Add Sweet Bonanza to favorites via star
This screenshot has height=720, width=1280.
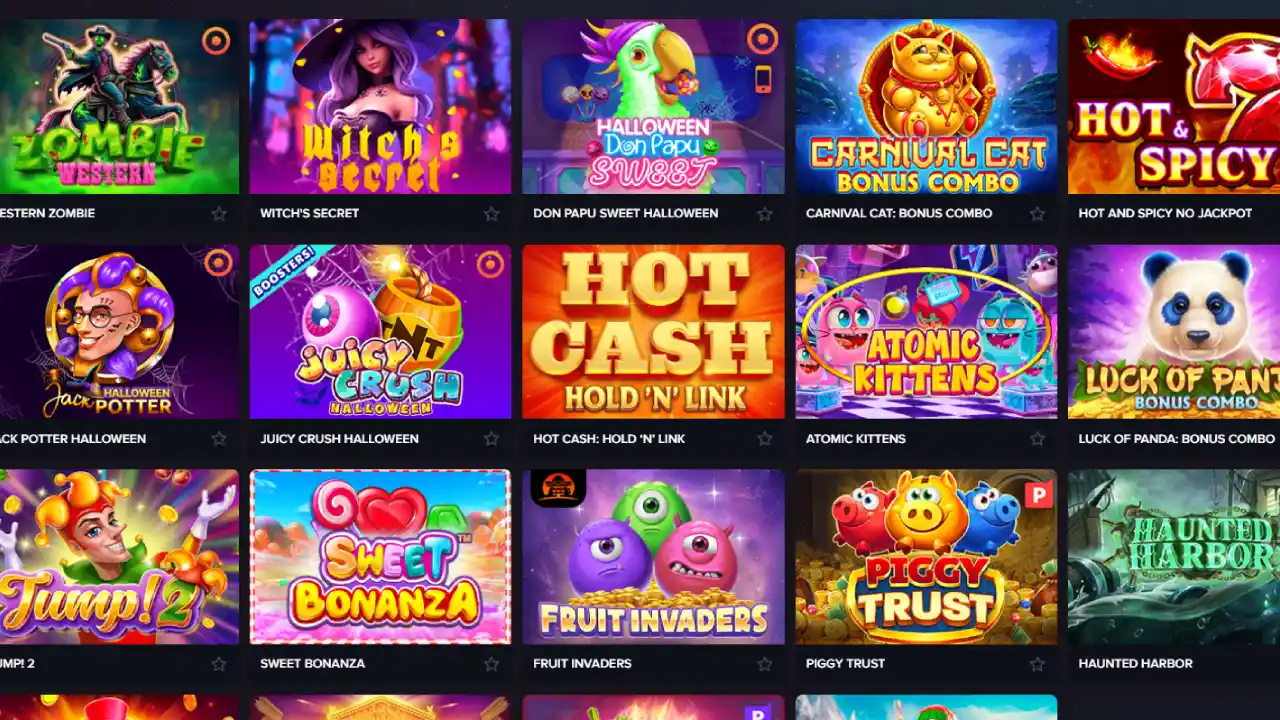pyautogui.click(x=491, y=663)
